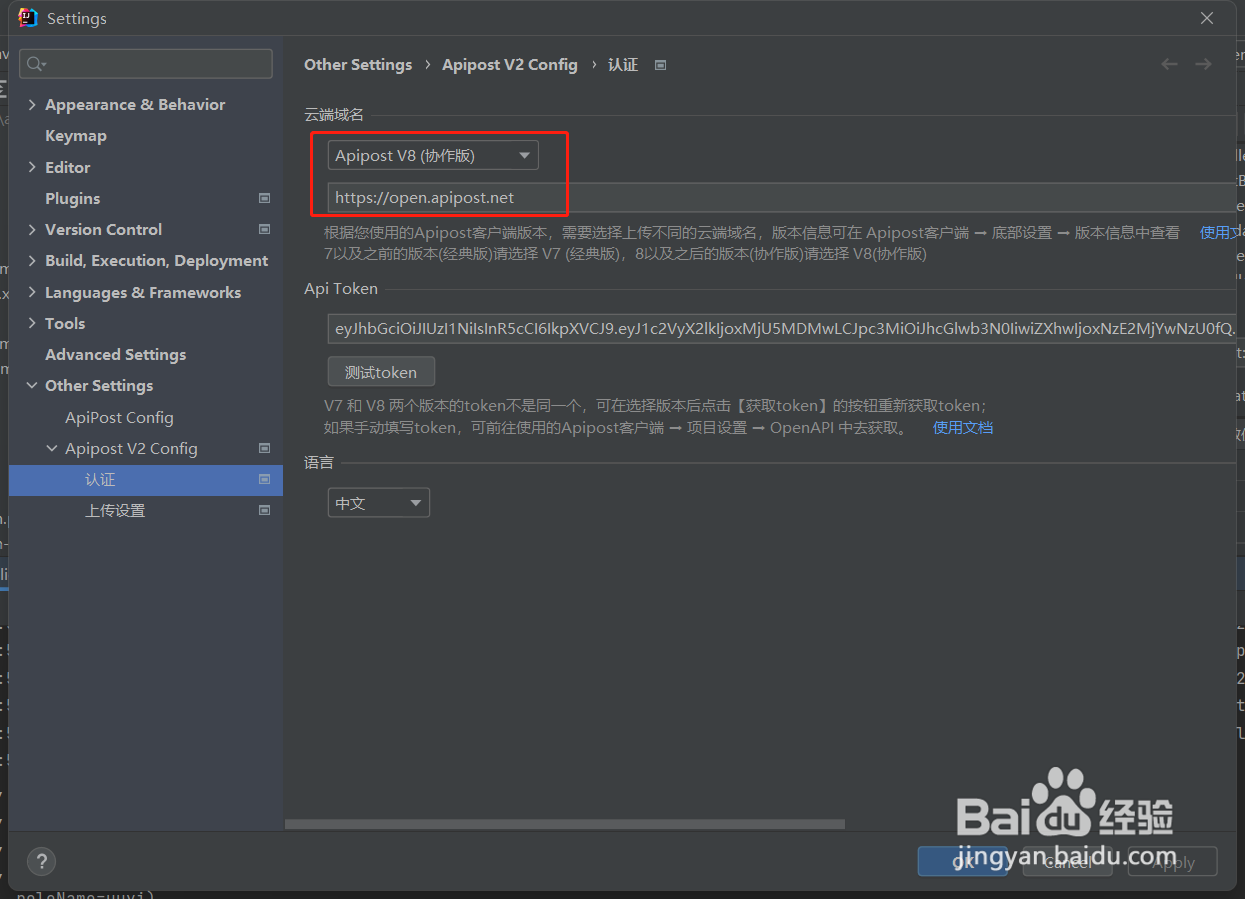Click project-level icon beside Apipost V2 Config
Image resolution: width=1245 pixels, height=899 pixels.
[264, 448]
